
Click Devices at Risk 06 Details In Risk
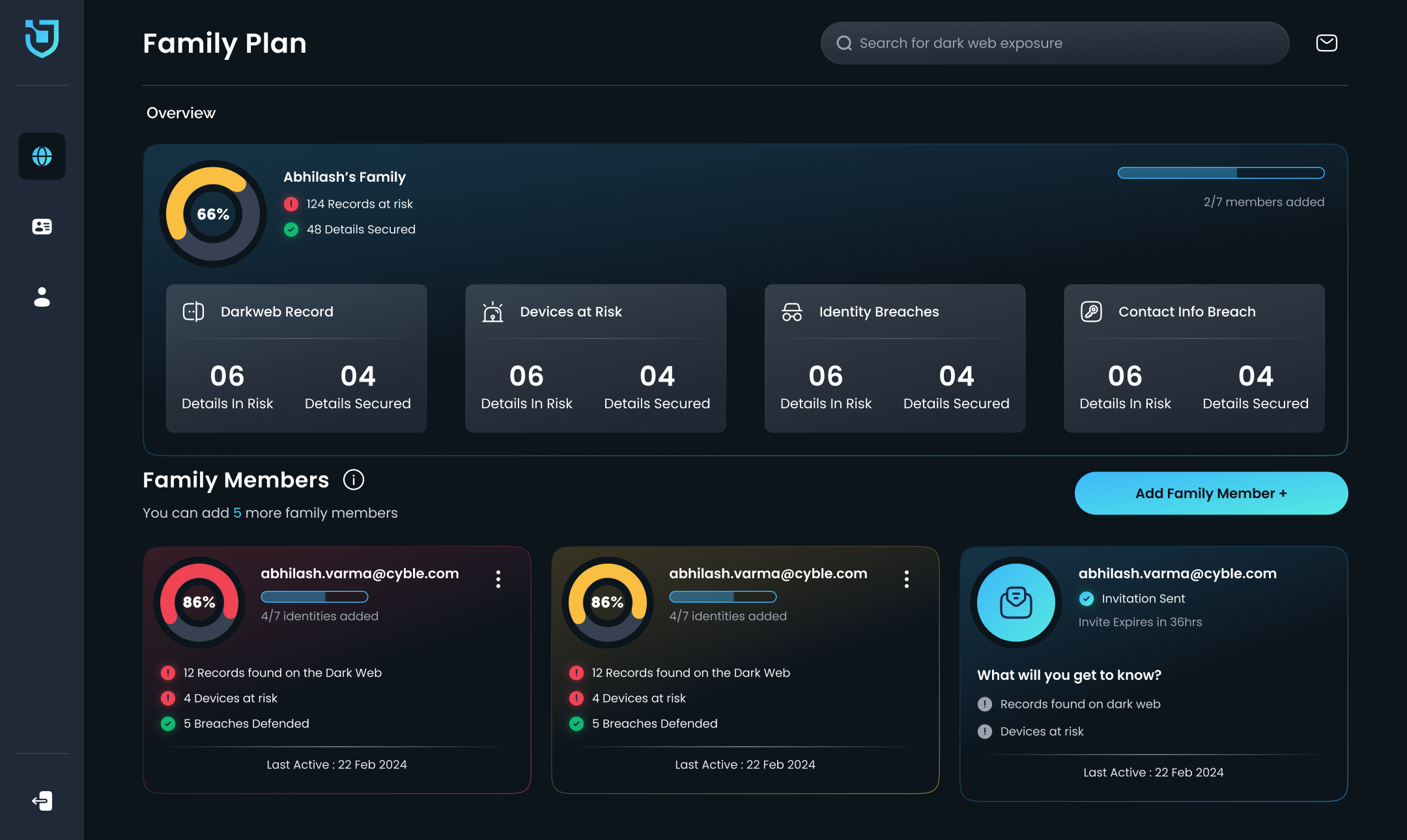click(526, 387)
